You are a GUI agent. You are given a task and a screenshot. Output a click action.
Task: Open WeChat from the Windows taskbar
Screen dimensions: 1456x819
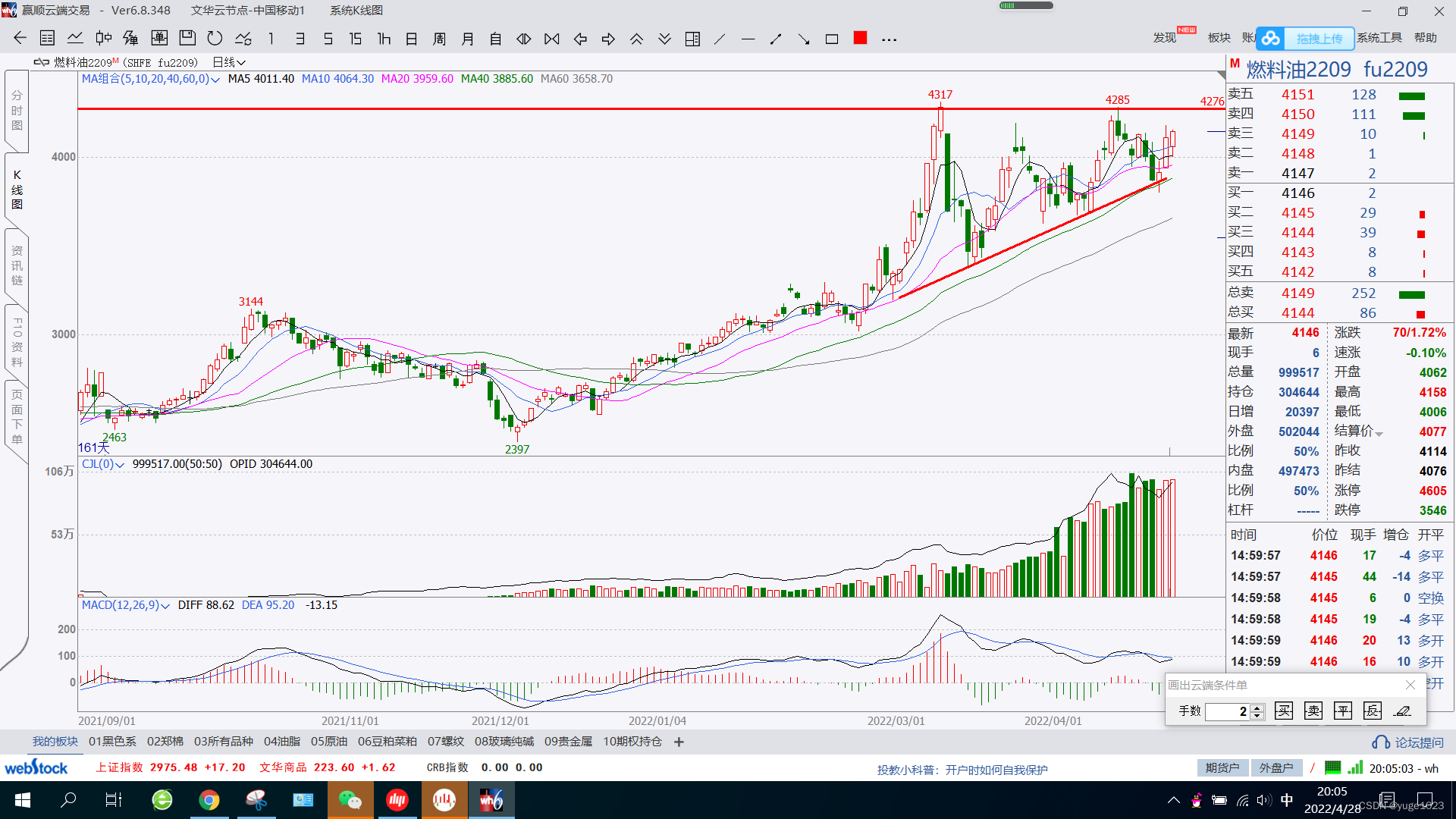350,800
